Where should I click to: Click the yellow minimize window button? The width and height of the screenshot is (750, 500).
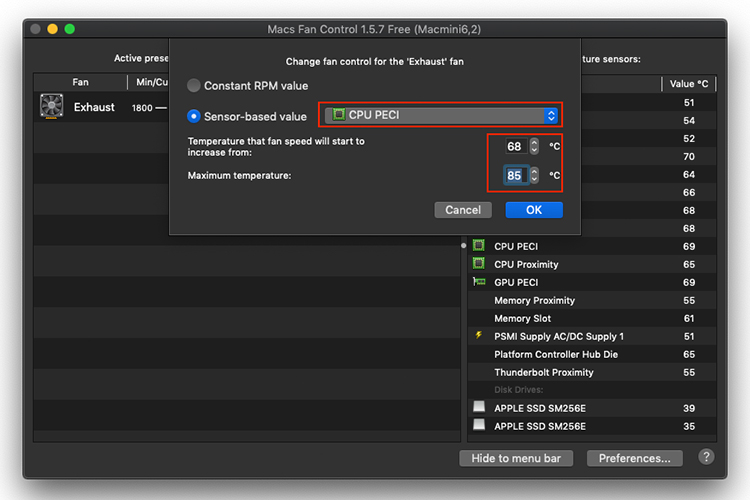tap(52, 29)
